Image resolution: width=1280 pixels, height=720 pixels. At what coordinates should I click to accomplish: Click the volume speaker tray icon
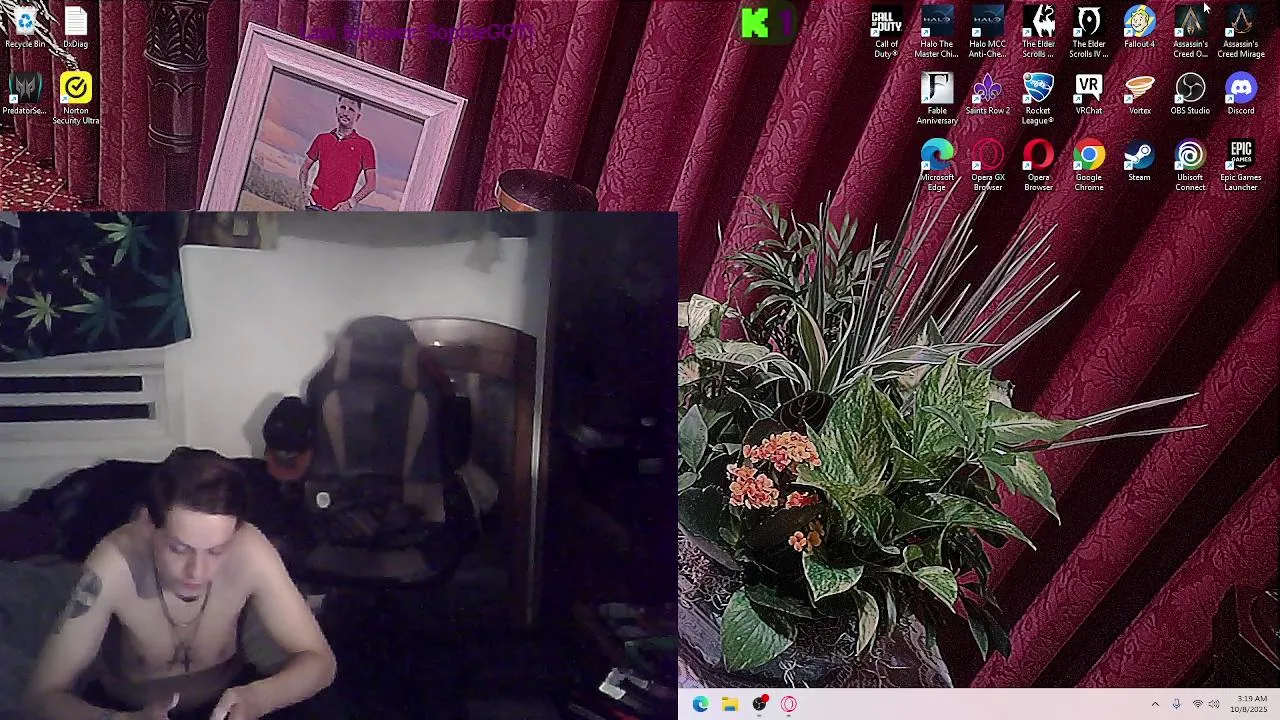(x=1214, y=704)
